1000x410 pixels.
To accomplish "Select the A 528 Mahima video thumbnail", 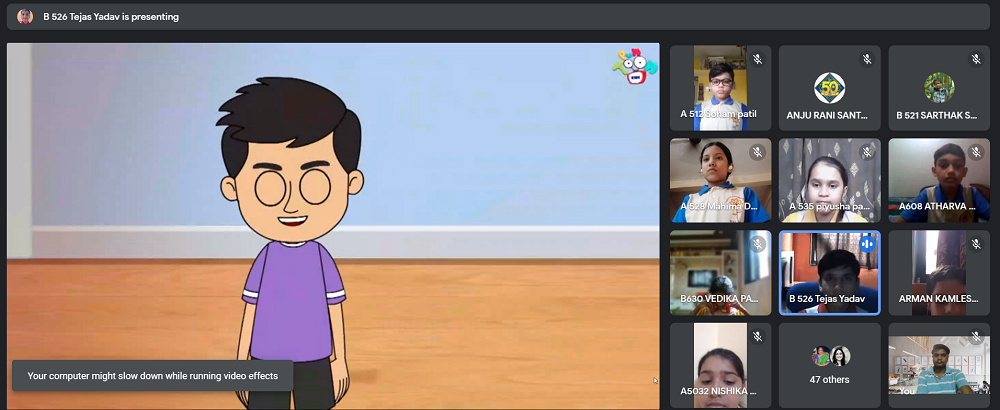I will pyautogui.click(x=719, y=180).
